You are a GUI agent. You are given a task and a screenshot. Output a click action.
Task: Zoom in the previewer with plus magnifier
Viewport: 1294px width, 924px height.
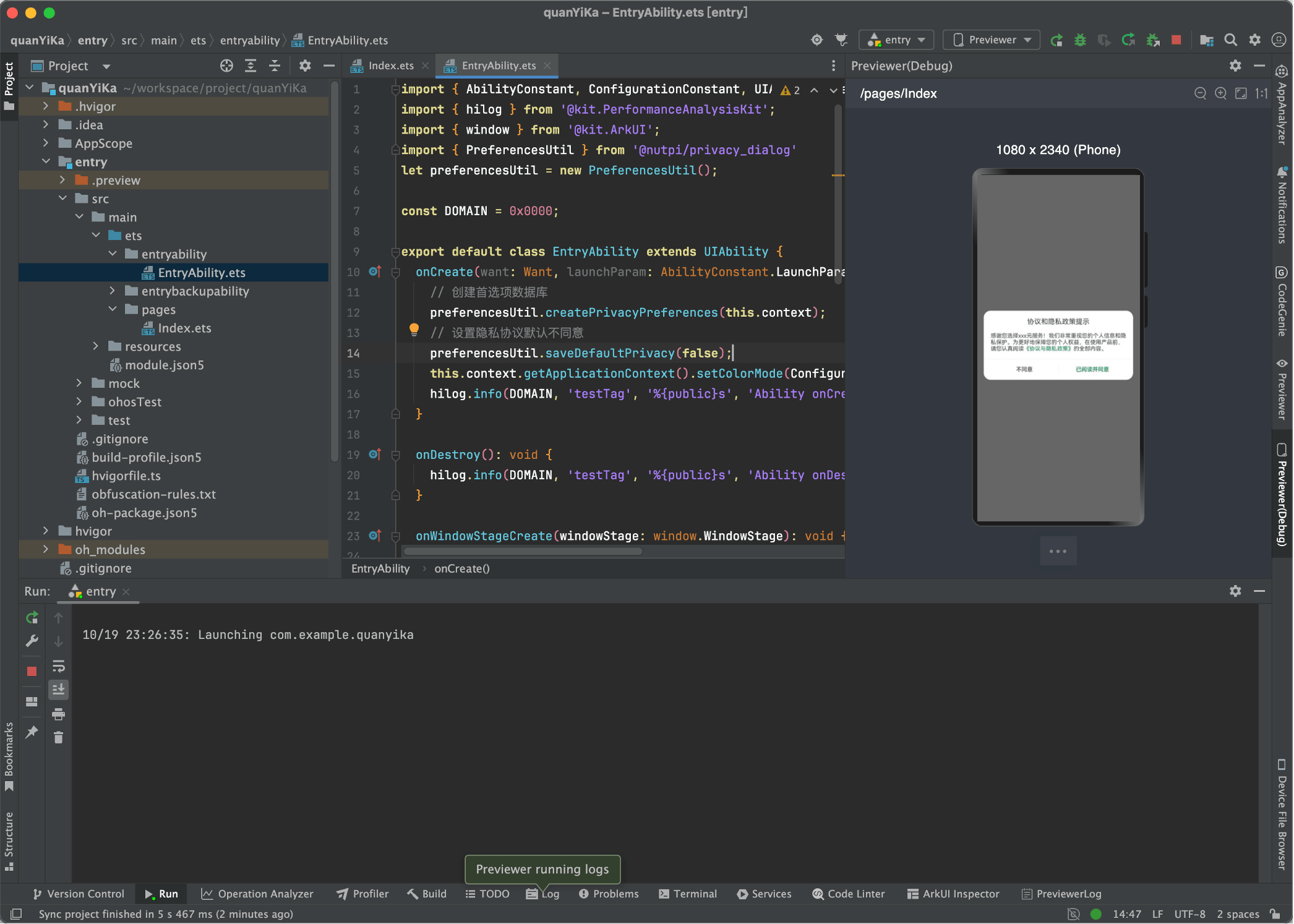coord(1220,93)
